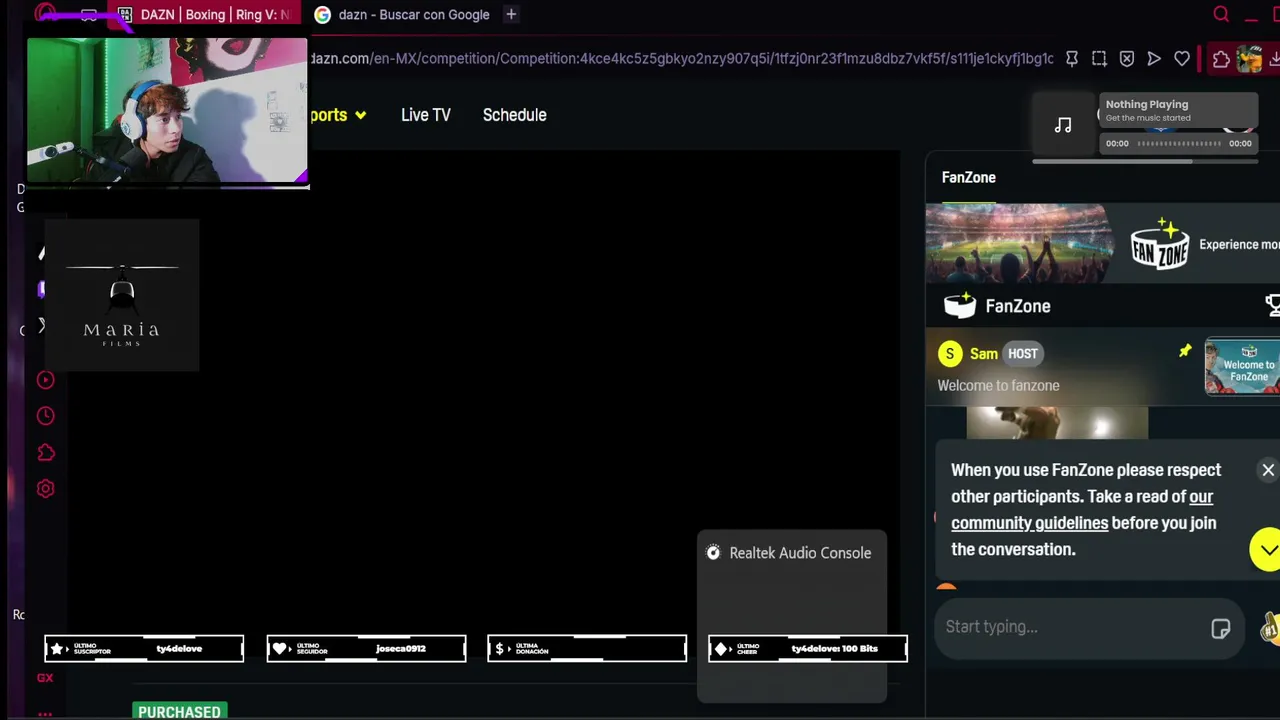Click the Realtek Audio Console icon
The width and height of the screenshot is (1280, 720).
pos(713,553)
